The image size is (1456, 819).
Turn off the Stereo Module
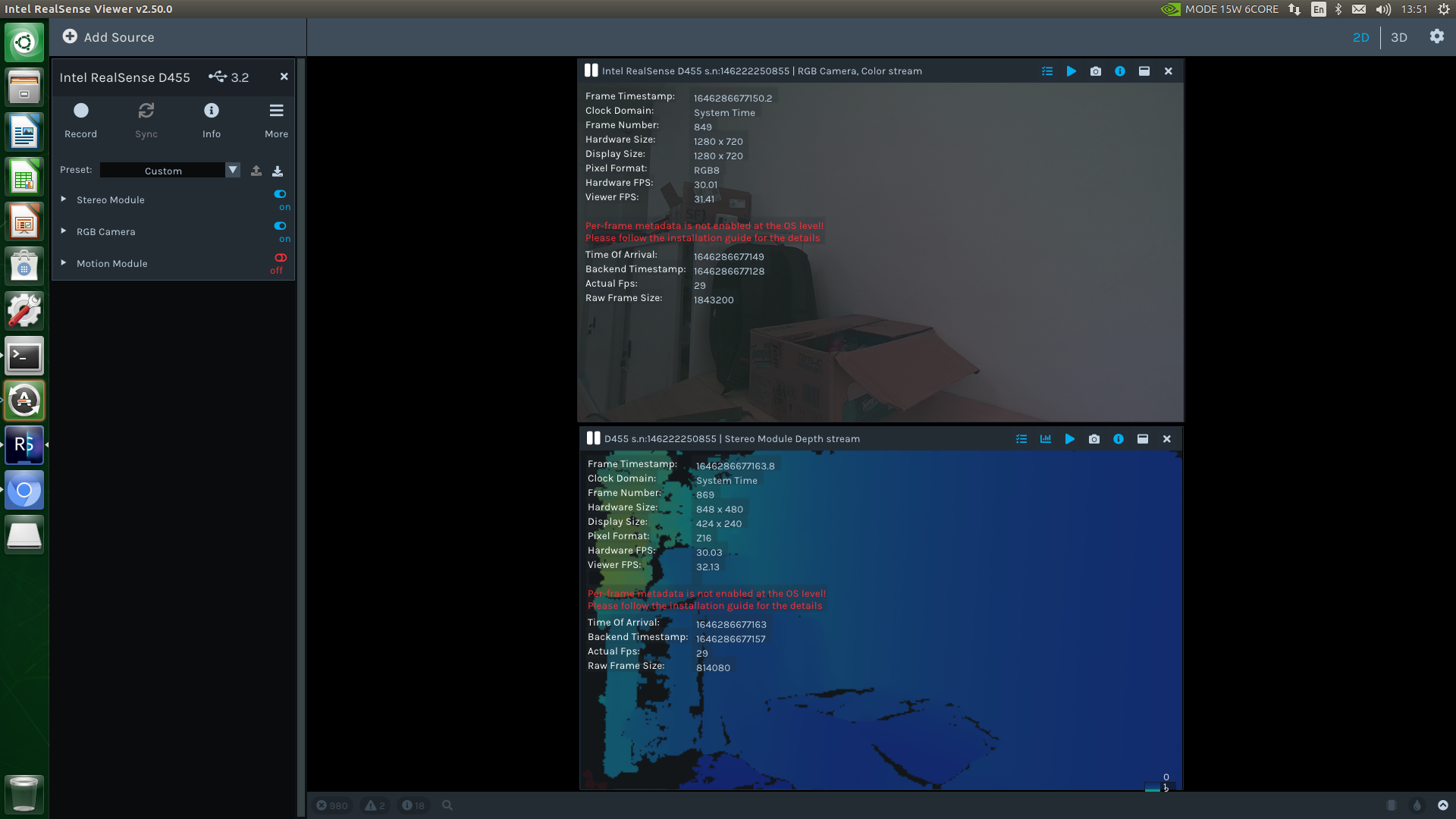click(x=280, y=194)
